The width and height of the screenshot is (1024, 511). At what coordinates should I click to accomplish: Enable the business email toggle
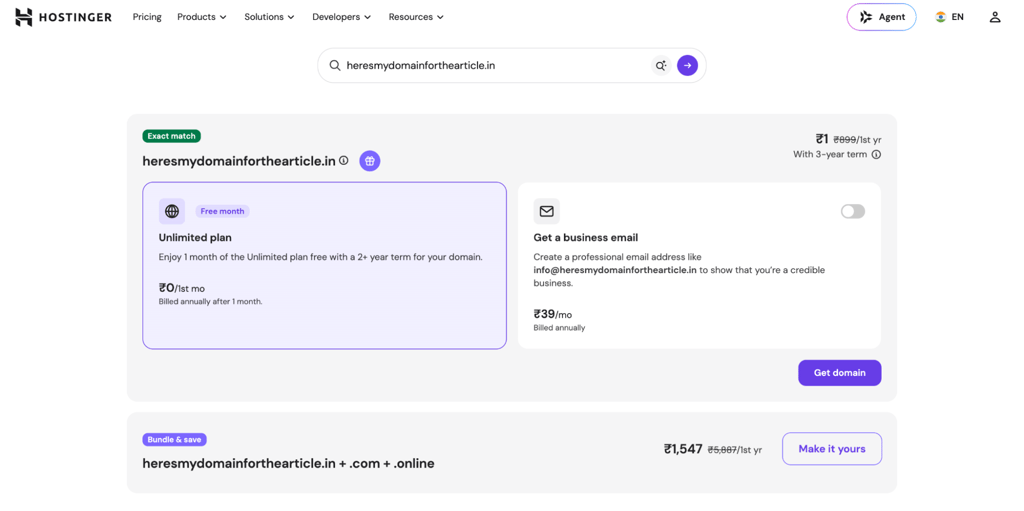click(x=853, y=211)
